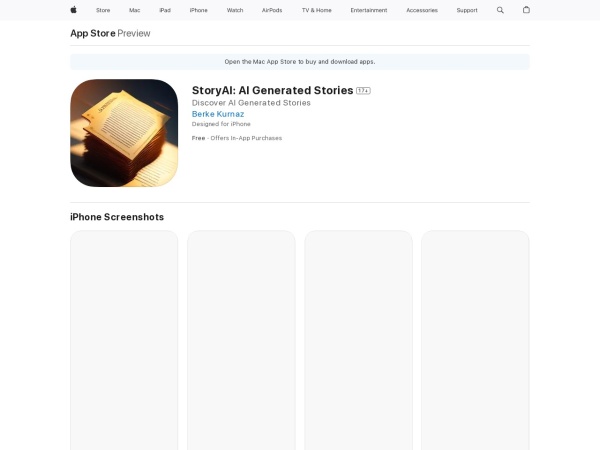
Task: Select the second iPhone screenshot placeholder
Action: coord(241,340)
